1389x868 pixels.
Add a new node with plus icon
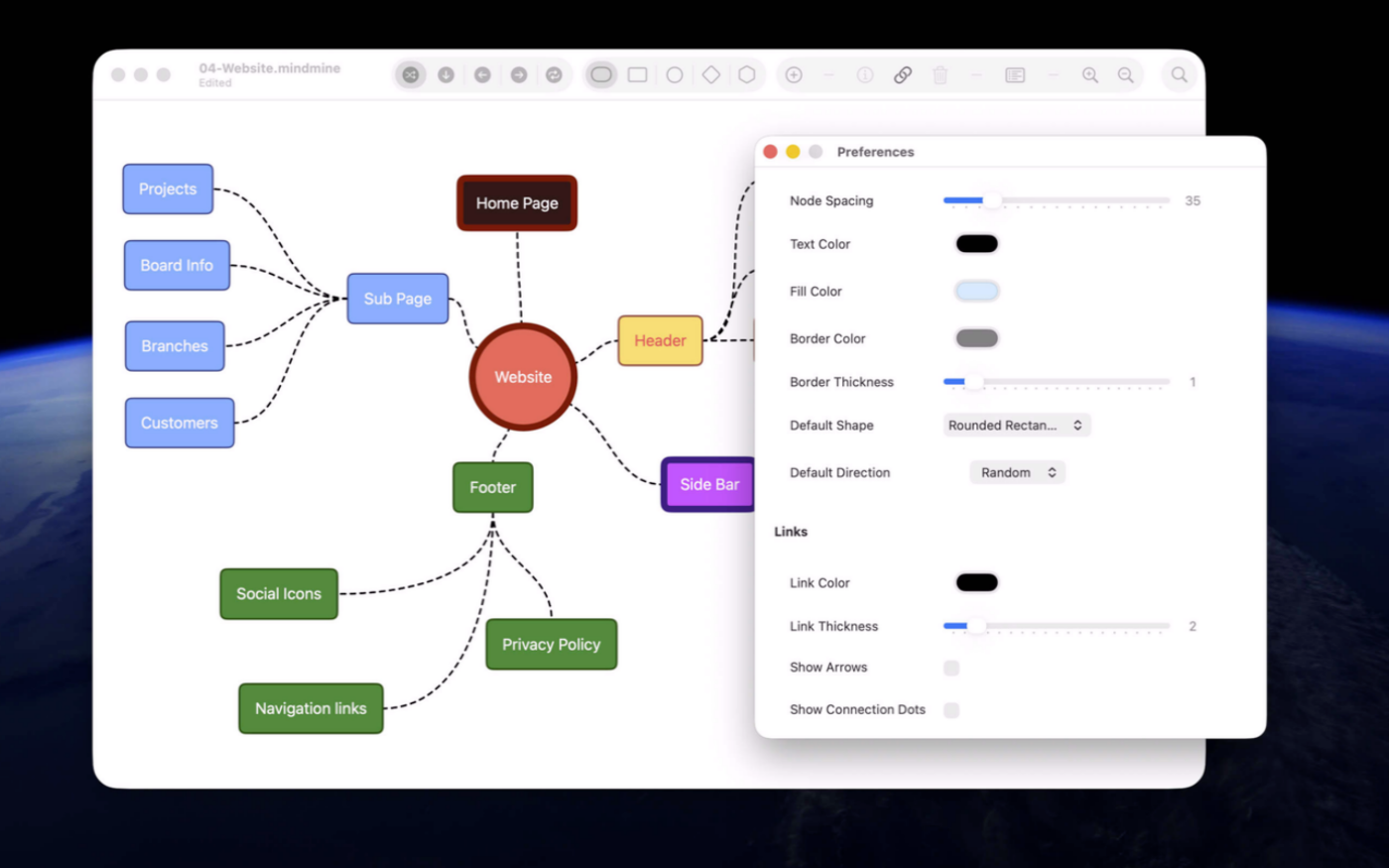794,74
